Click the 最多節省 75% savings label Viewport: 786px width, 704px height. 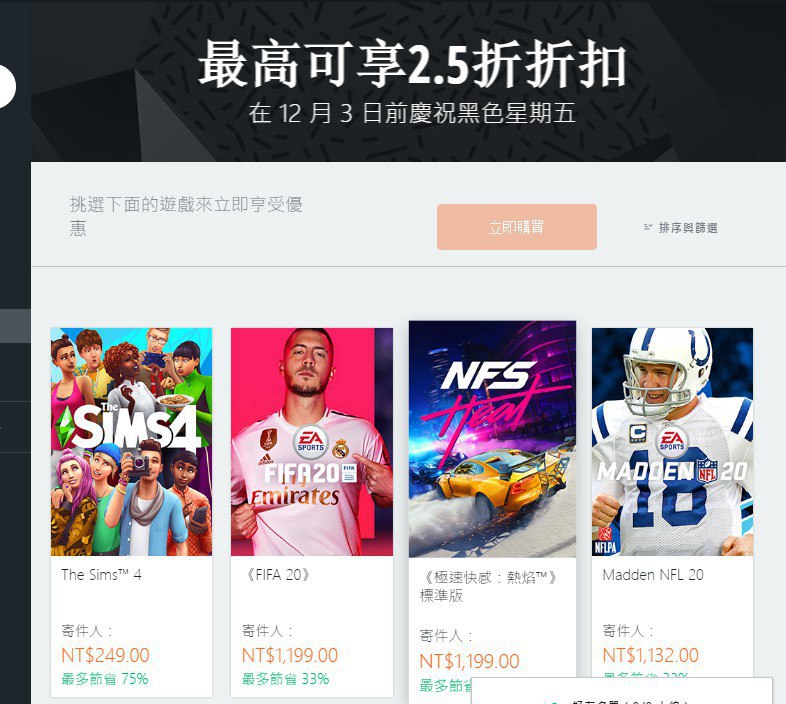pyautogui.click(x=105, y=679)
